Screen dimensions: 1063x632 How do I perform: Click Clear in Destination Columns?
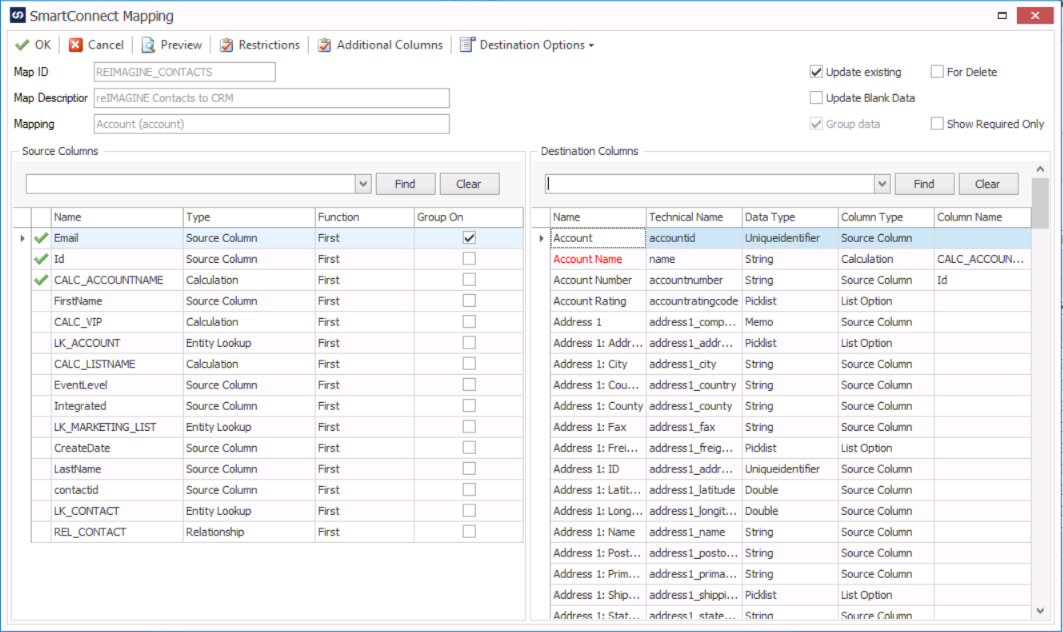(x=988, y=184)
